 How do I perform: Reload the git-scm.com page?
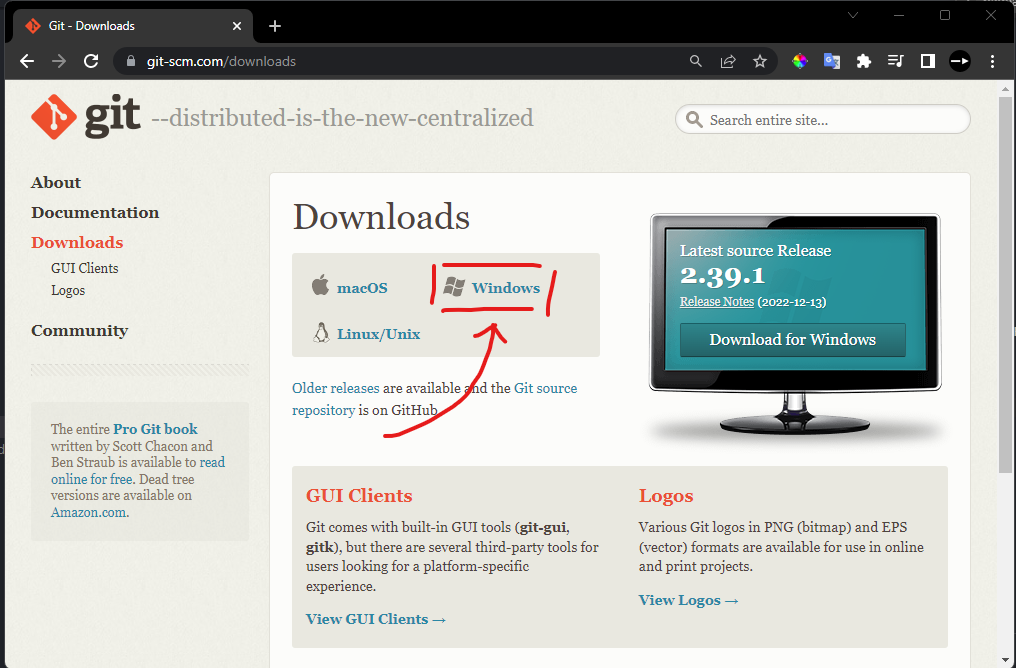point(91,61)
